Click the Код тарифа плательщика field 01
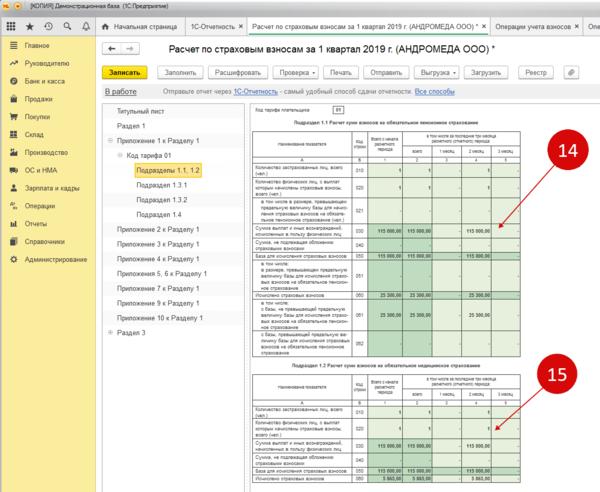600x492 pixels. pos(338,110)
